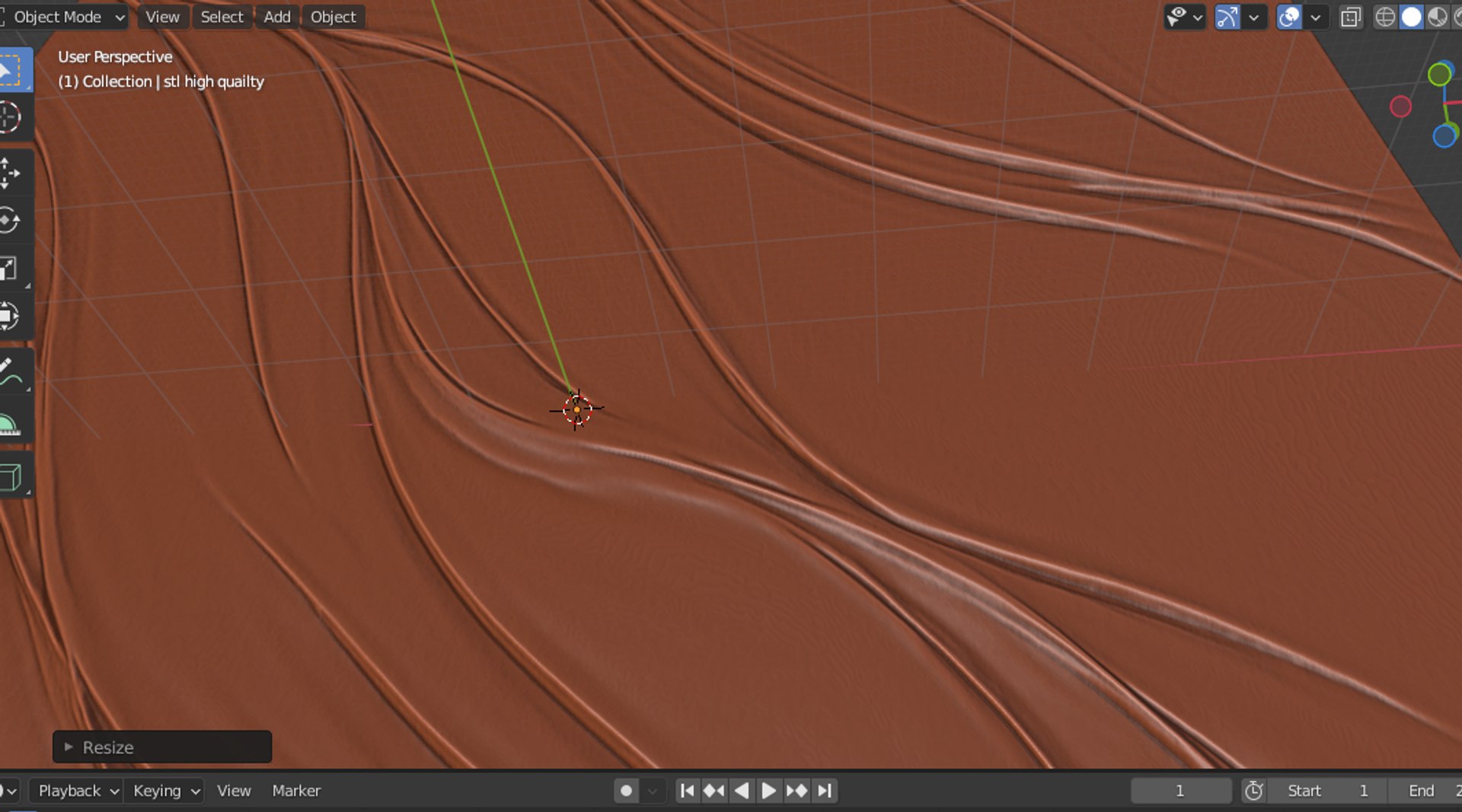
Task: Select the Scale tool
Action: 11,268
